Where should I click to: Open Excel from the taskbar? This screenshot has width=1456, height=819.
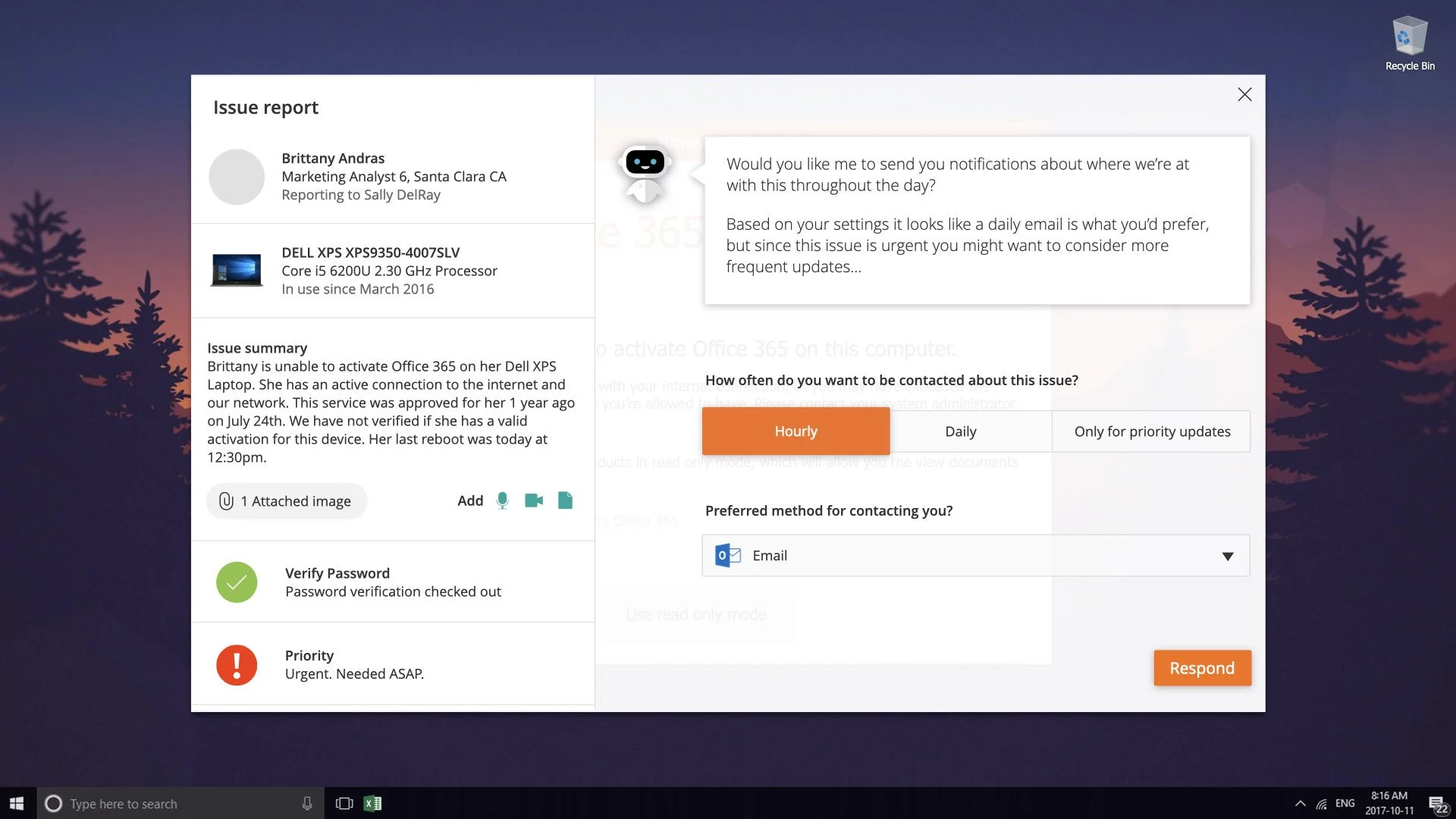[x=372, y=804]
